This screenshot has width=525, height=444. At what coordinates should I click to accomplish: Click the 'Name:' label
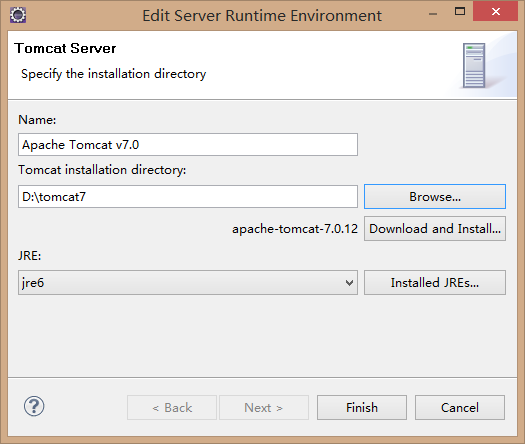(x=37, y=120)
